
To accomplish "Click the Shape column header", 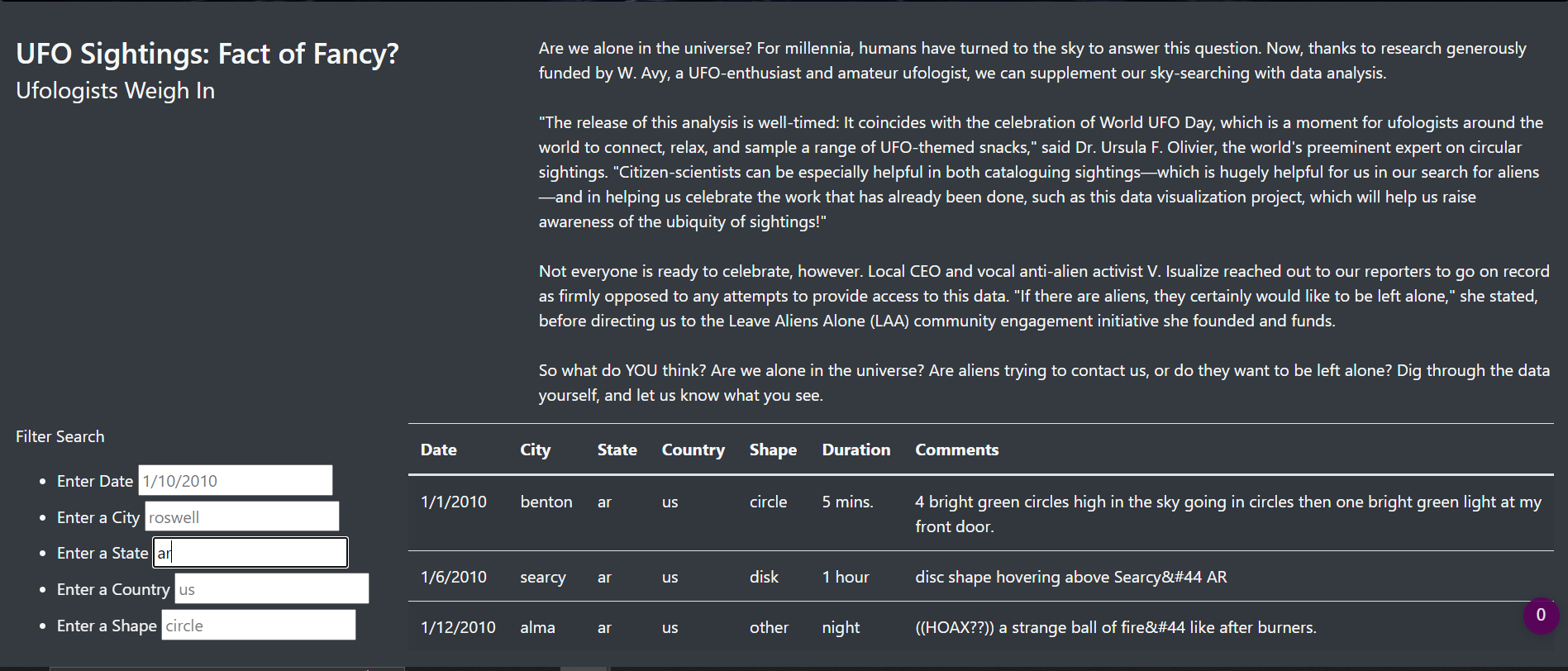I will tap(773, 450).
